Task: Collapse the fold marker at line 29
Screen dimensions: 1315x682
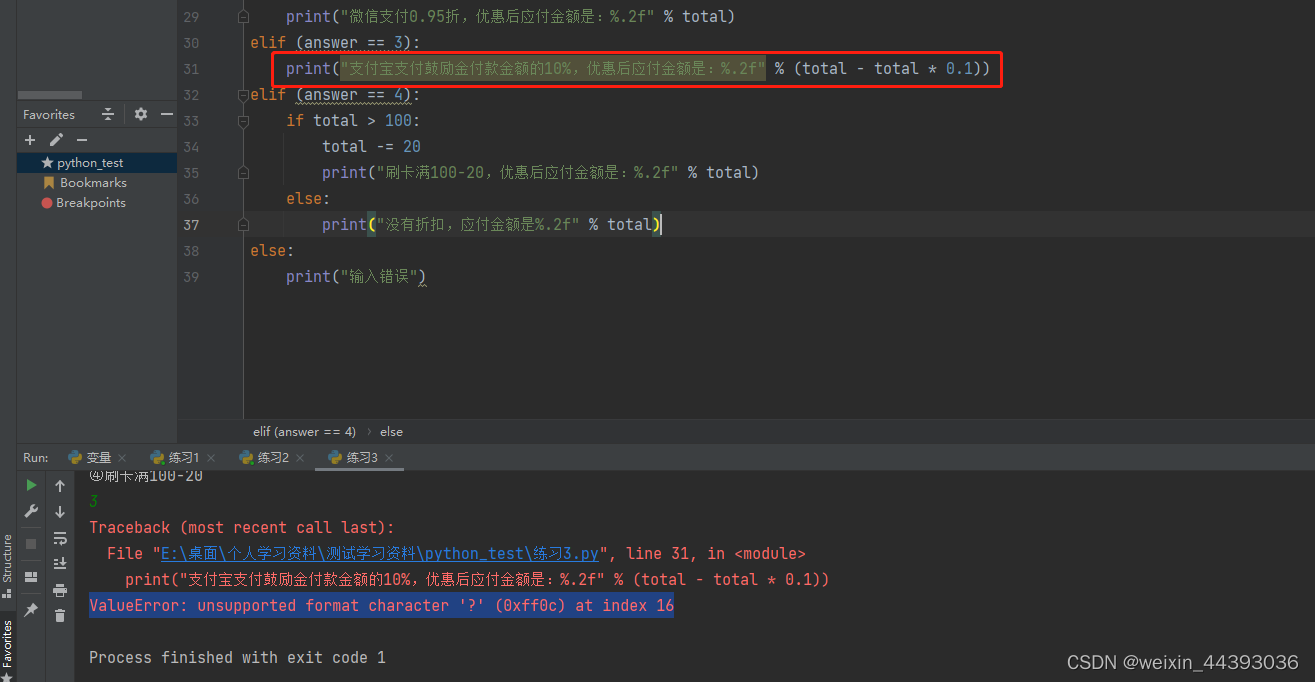Action: pos(242,17)
